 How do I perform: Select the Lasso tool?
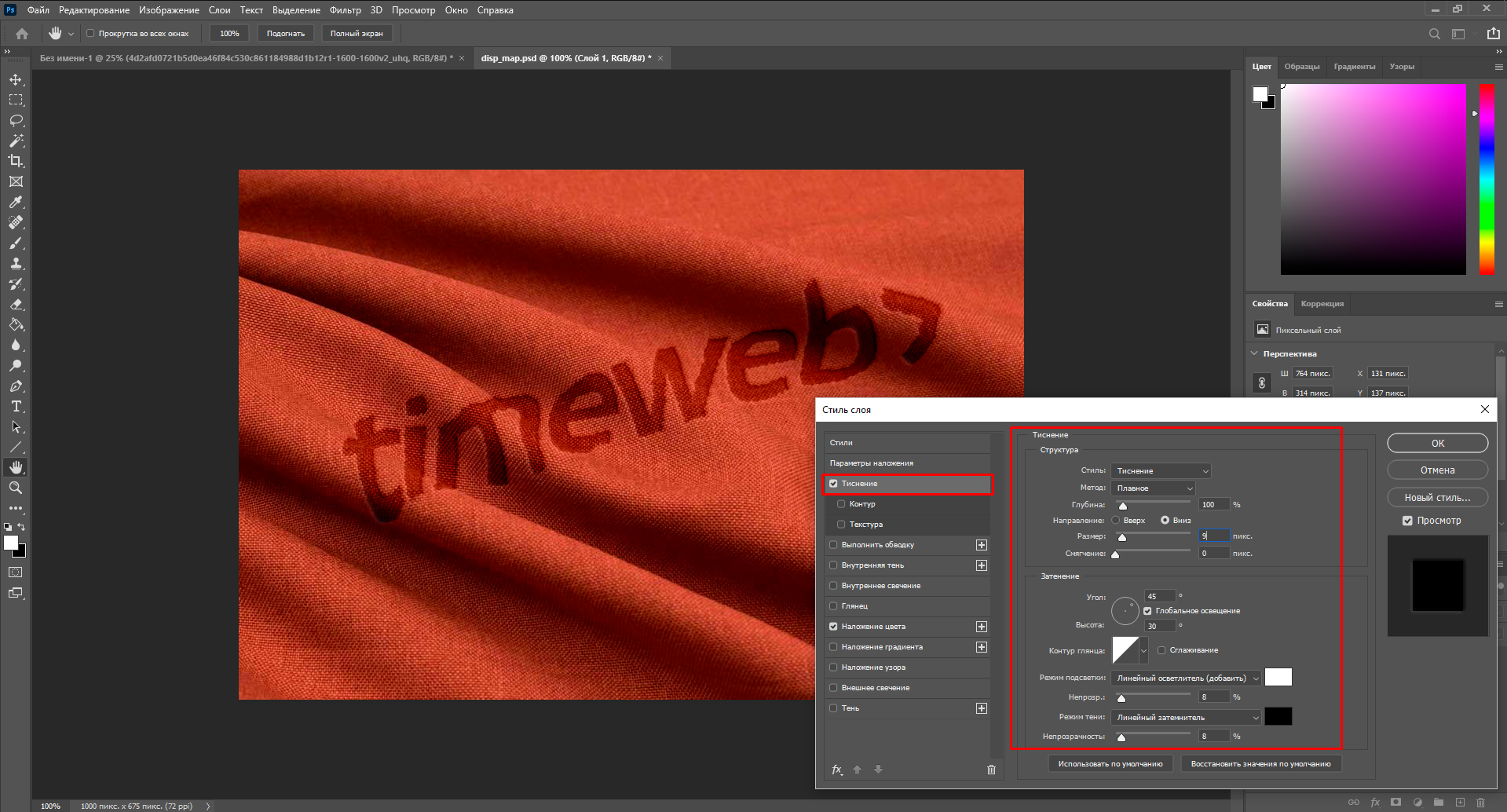tap(16, 120)
